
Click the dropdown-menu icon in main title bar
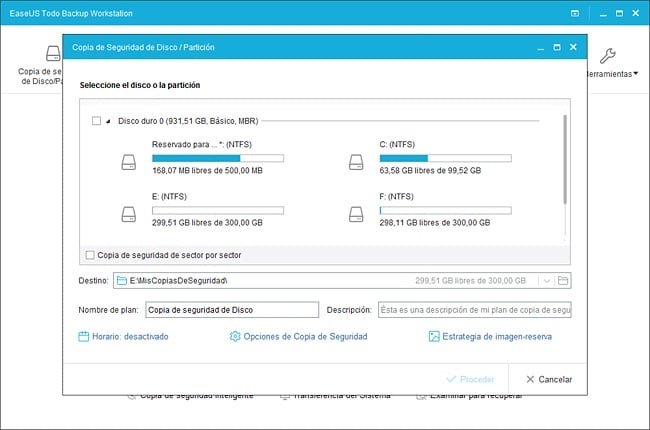575,13
